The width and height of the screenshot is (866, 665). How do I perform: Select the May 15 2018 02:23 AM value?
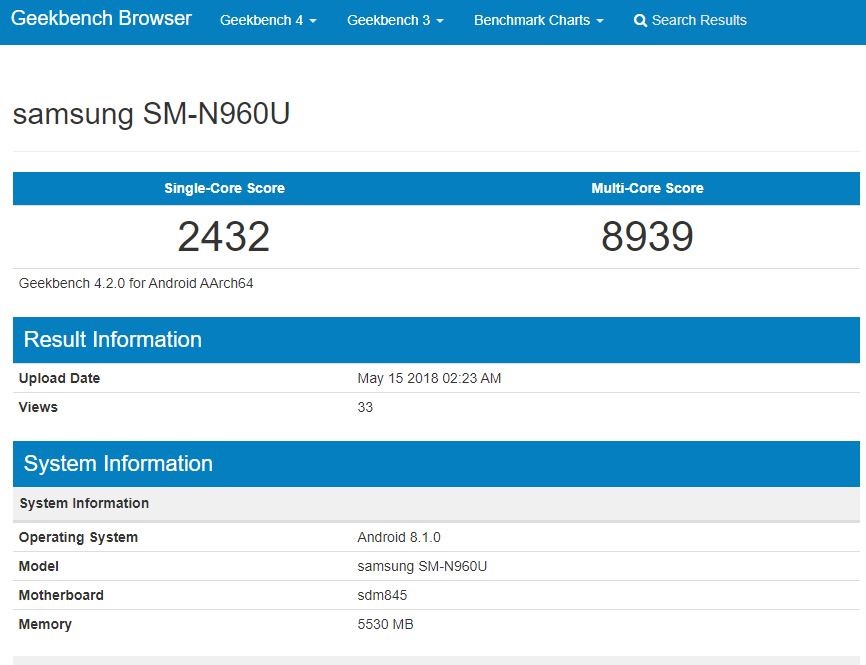(429, 378)
